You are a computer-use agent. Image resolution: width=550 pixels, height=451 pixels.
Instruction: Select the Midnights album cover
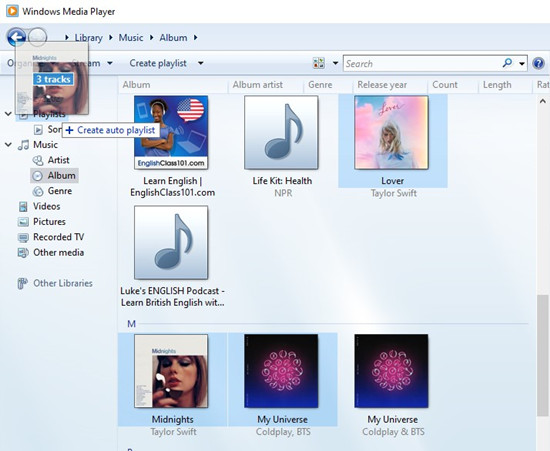tap(171, 371)
